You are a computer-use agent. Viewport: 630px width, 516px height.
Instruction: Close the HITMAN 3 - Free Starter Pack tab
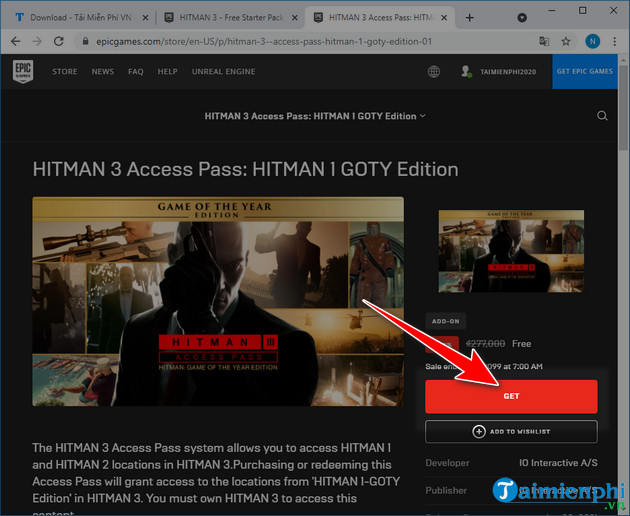[295, 18]
